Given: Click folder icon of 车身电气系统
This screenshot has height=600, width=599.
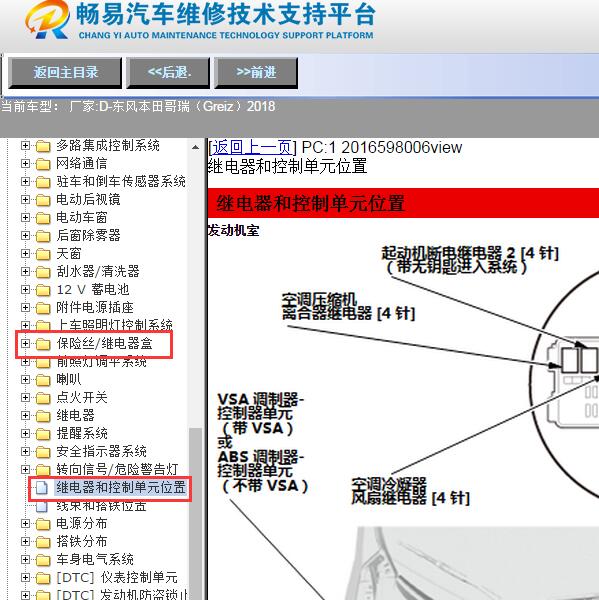Looking at the screenshot, I should tap(43, 560).
